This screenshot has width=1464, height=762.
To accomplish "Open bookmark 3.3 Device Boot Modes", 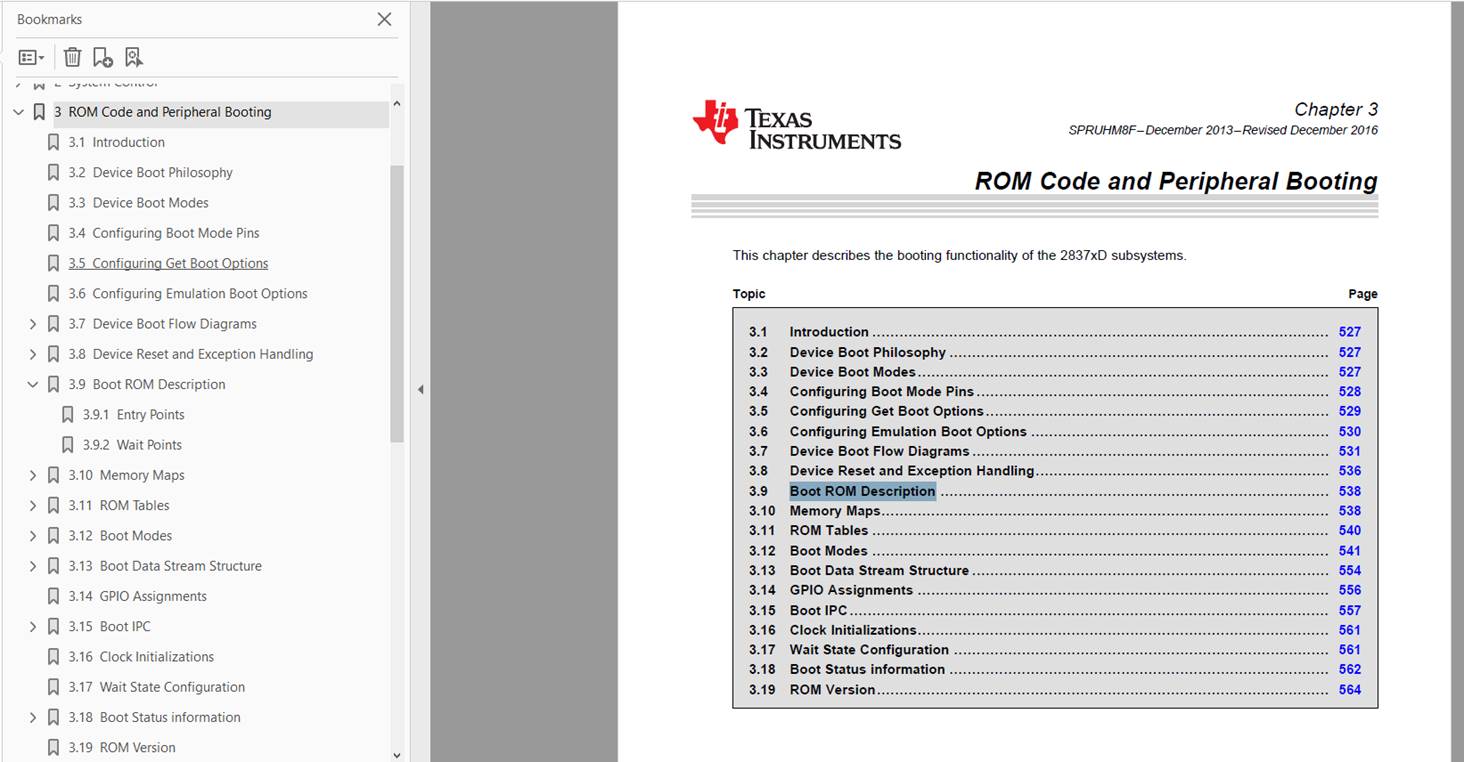I will coord(138,202).
